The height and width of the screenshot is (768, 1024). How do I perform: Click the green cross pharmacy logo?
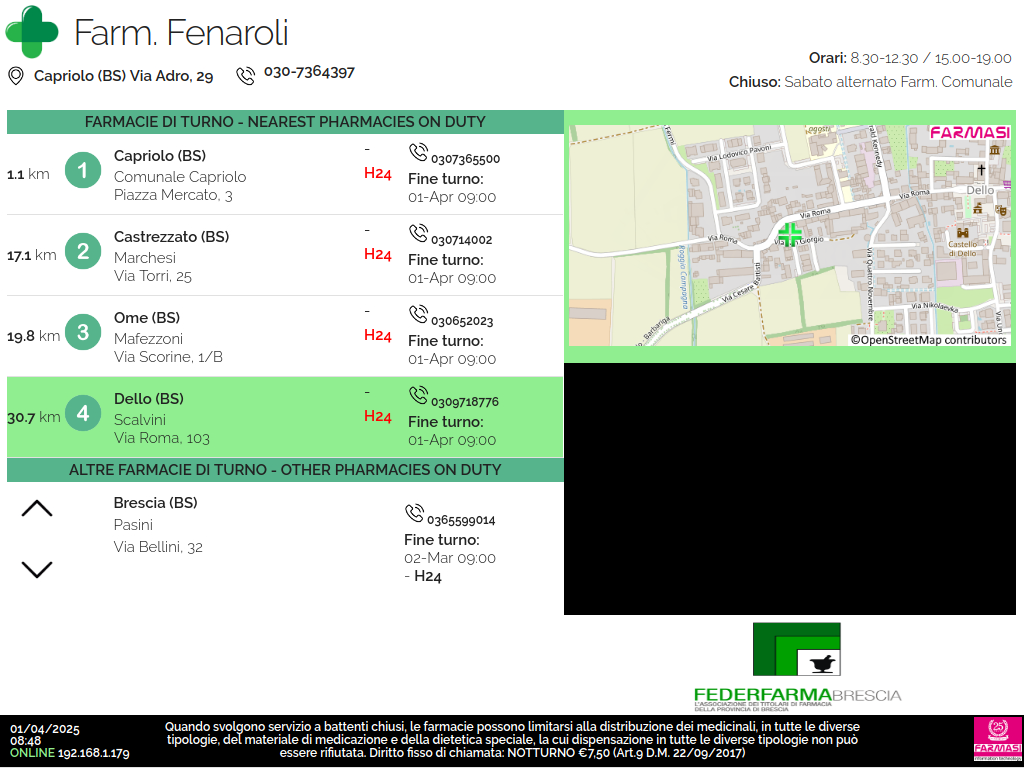coord(32,32)
